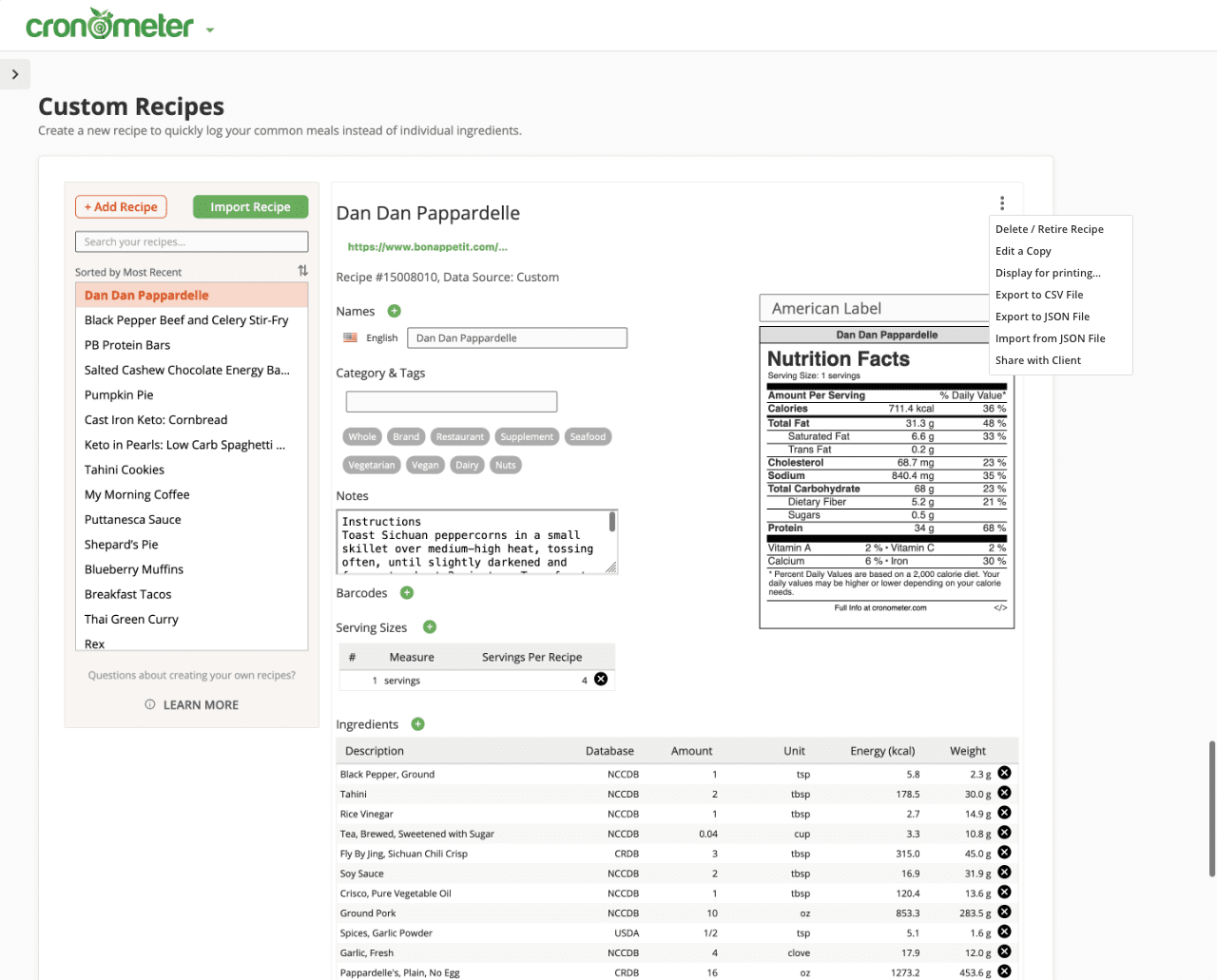This screenshot has width=1217, height=980.
Task: Expand the collapsed left sidebar panel
Action: coord(15,73)
